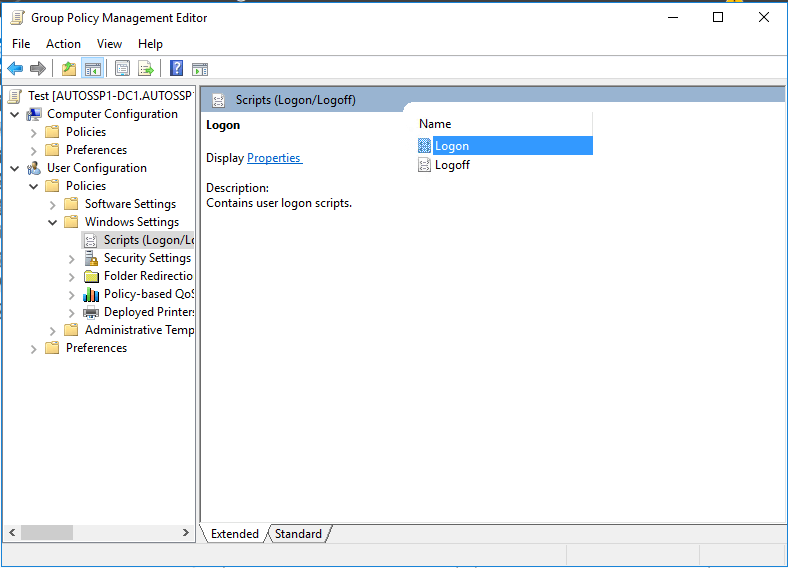Select User Configuration tree label
This screenshot has height=568, width=788.
click(96, 168)
